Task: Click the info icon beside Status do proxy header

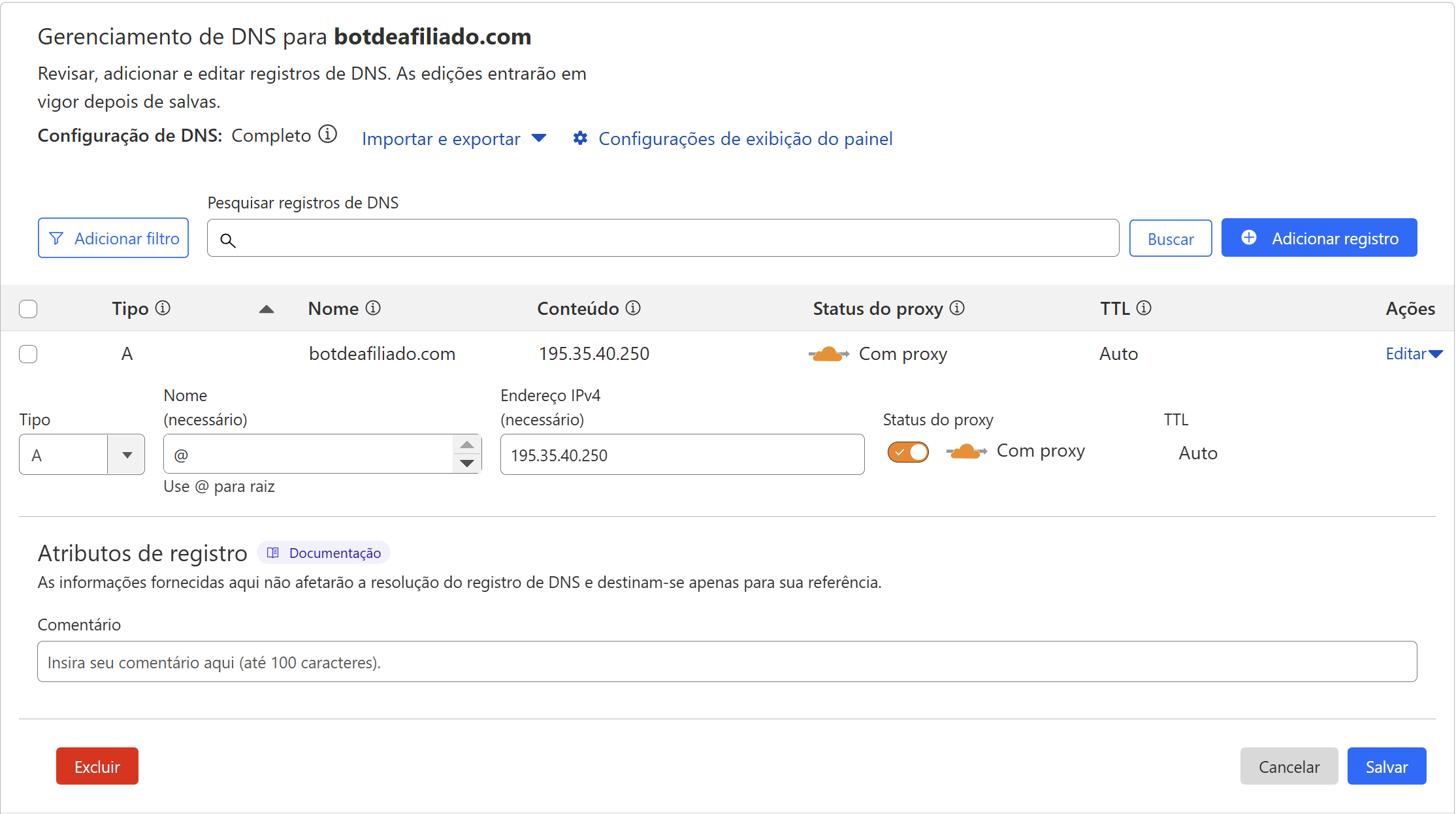Action: click(957, 308)
